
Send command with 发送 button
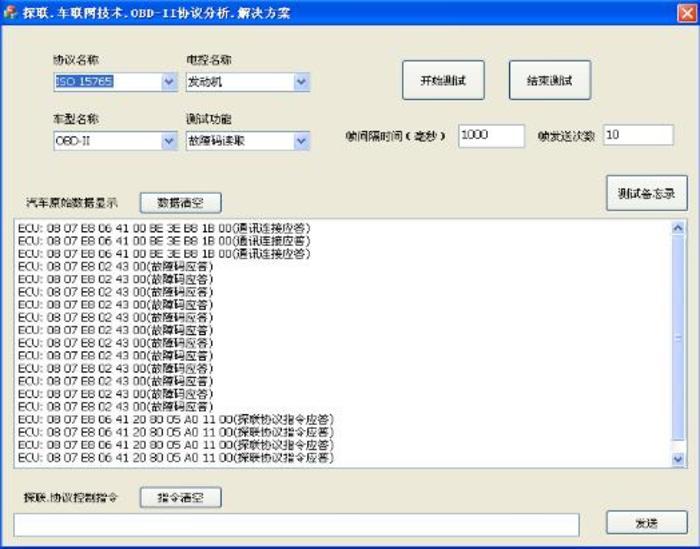click(646, 523)
